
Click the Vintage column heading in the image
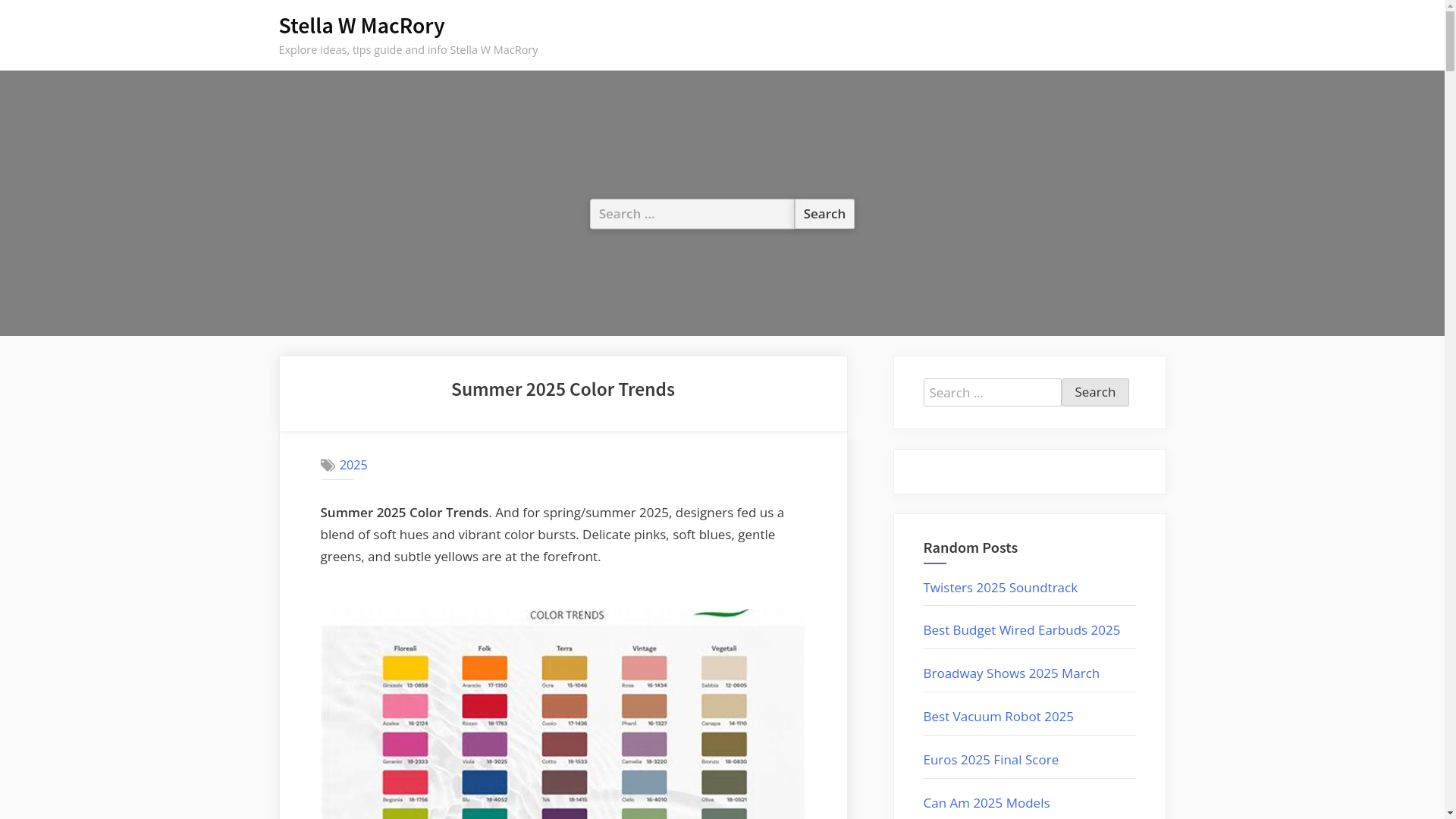[644, 648]
